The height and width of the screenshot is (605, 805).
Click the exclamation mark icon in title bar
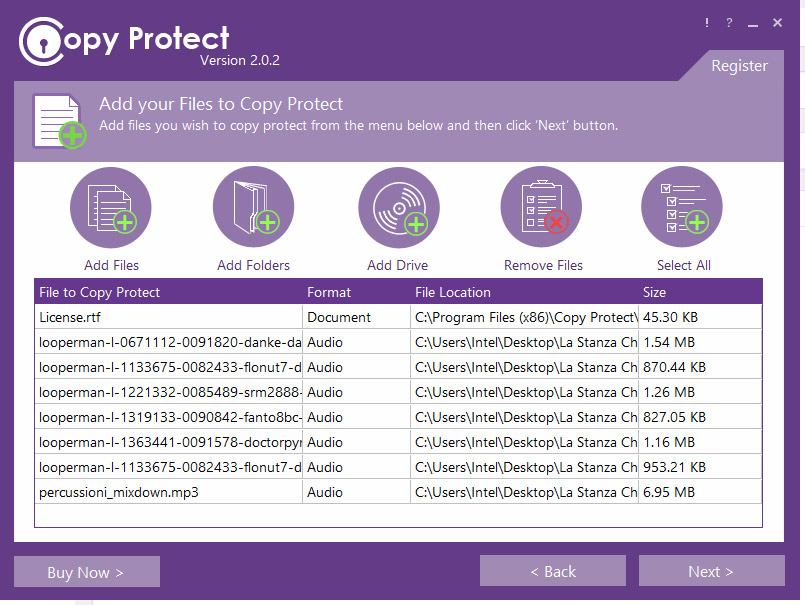[x=707, y=23]
